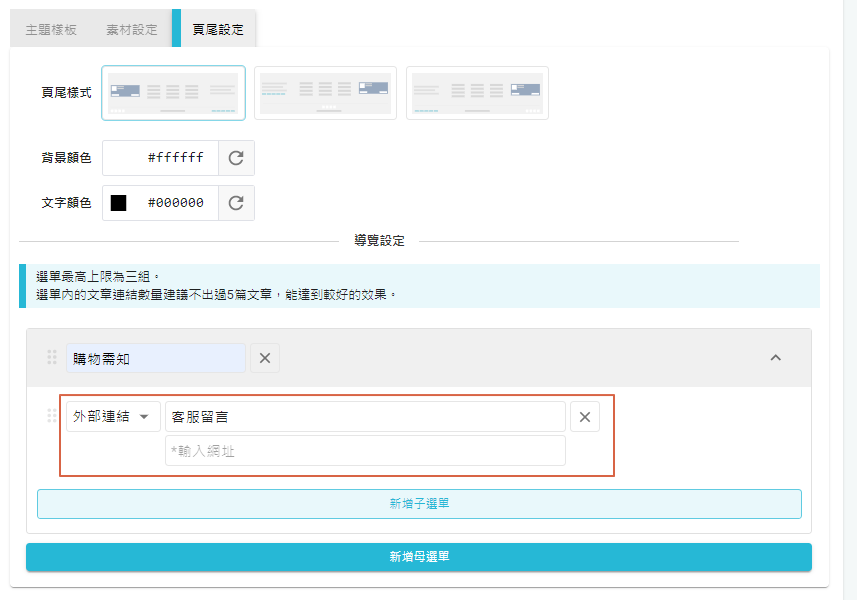Click the 輸入網址 URL input field
The image size is (857, 600).
tap(365, 451)
